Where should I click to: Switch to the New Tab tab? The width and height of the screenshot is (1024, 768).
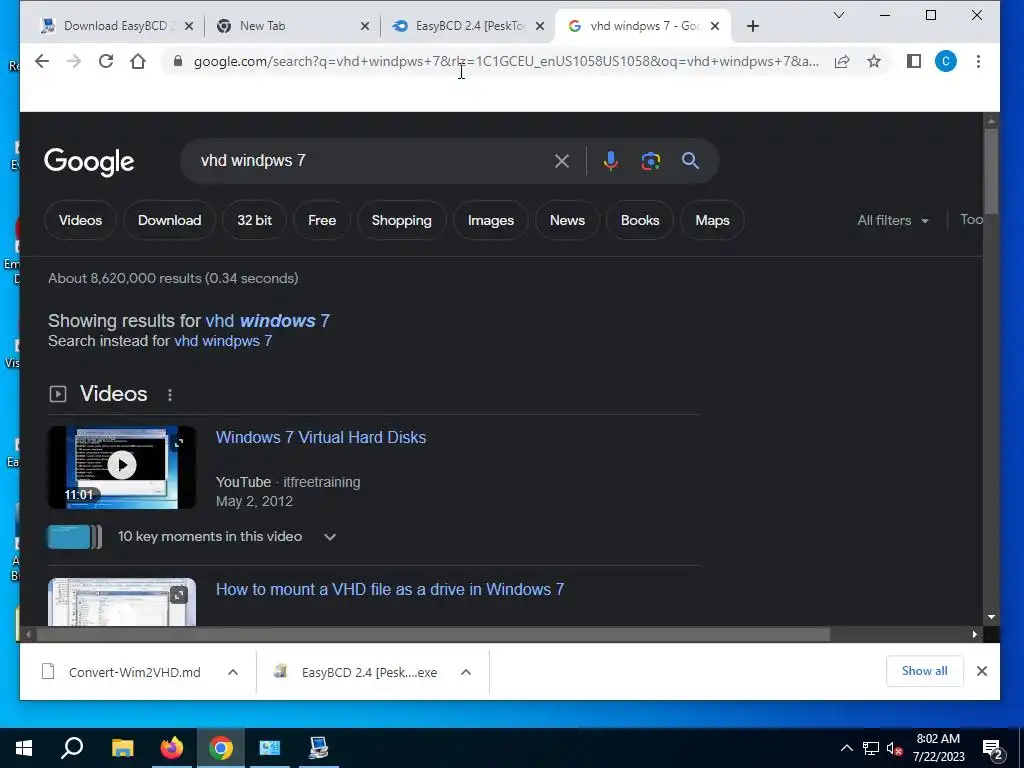[287, 26]
